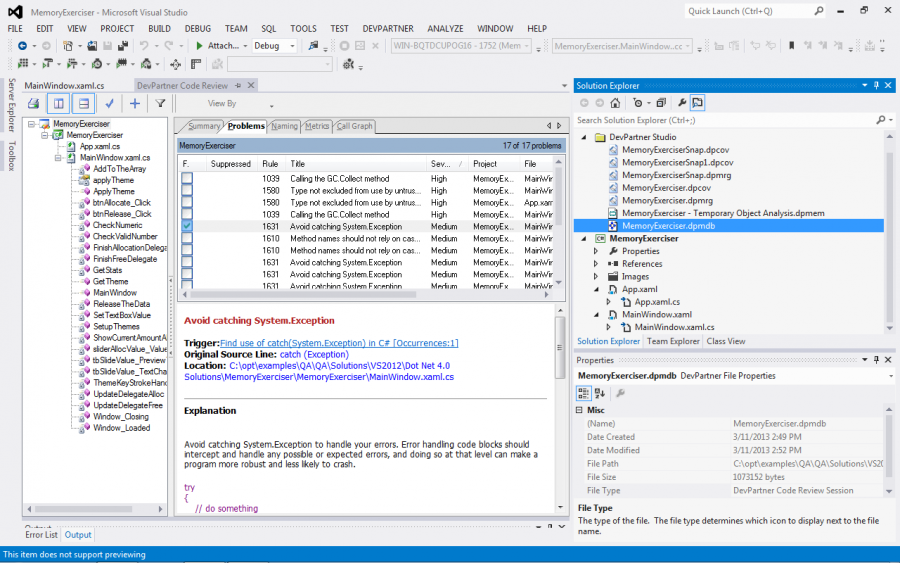The height and width of the screenshot is (563, 900).
Task: Collapse the DevPartner Studio folder node
Action: point(584,137)
